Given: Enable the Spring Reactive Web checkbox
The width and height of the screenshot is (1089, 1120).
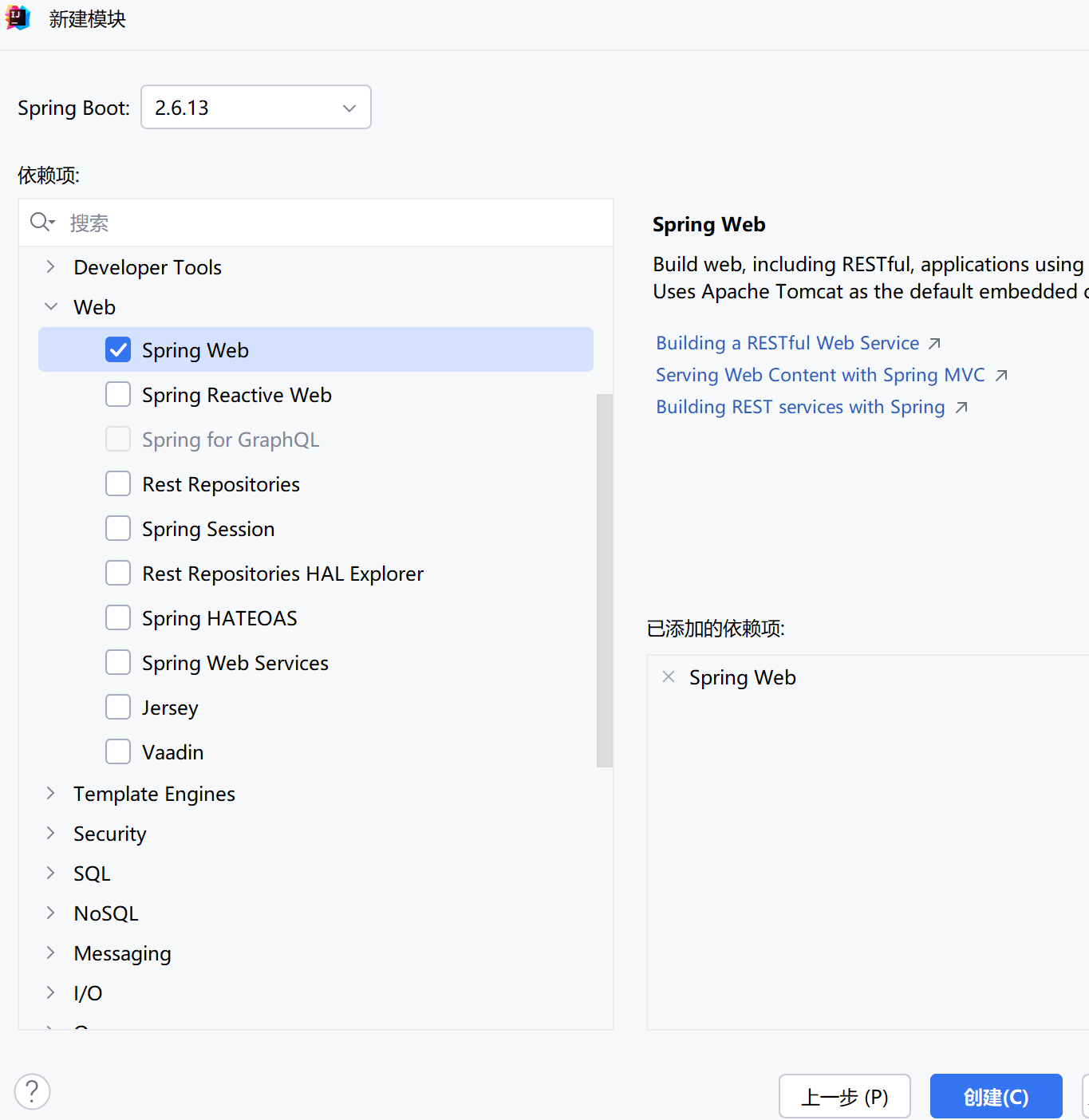Looking at the screenshot, I should tap(118, 394).
